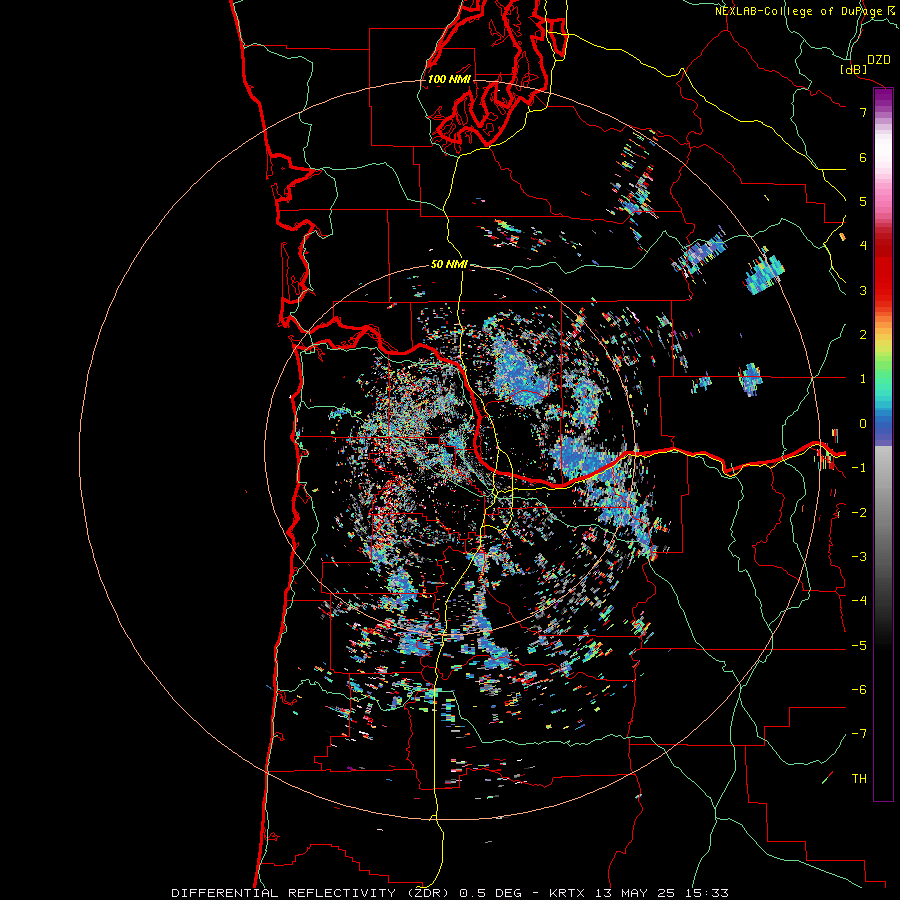Click the -1 value on color scale
The height and width of the screenshot is (900, 900).
859,468
